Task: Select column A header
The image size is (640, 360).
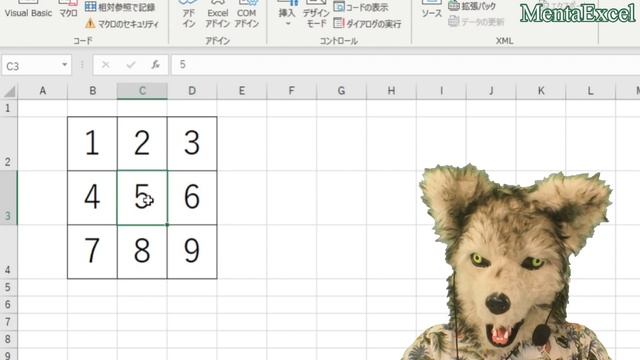Action: 42,91
